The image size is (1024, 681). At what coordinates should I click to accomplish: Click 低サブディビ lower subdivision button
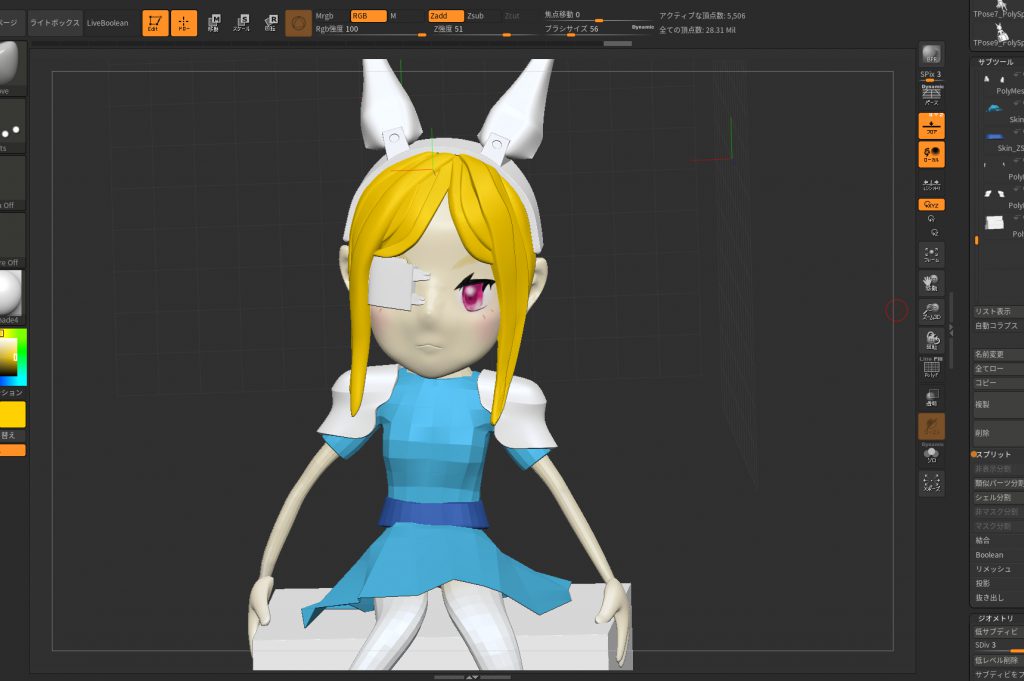tap(999, 632)
